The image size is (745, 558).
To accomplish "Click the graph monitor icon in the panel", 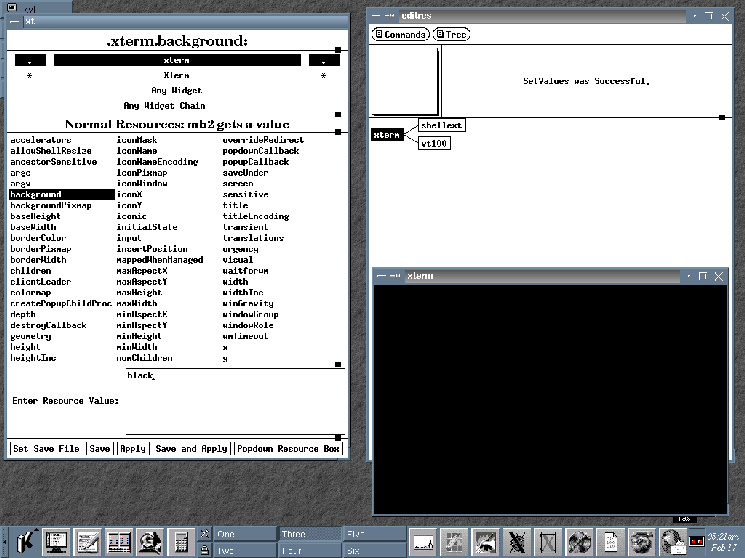I will (425, 541).
